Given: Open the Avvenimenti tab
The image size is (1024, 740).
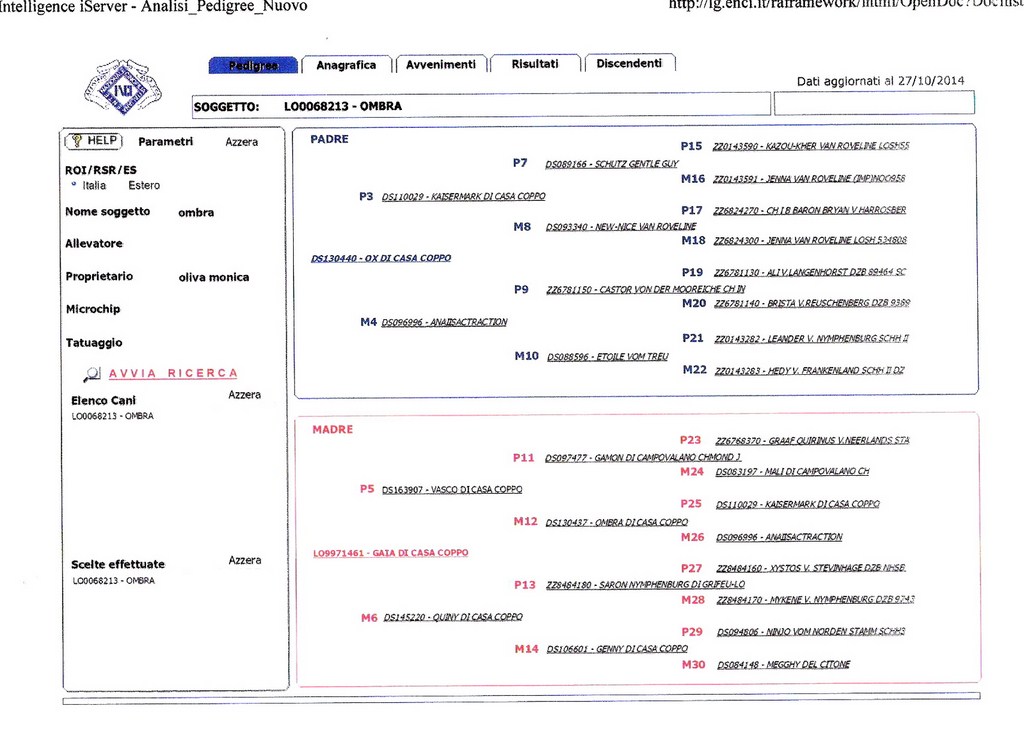Looking at the screenshot, I should point(441,64).
